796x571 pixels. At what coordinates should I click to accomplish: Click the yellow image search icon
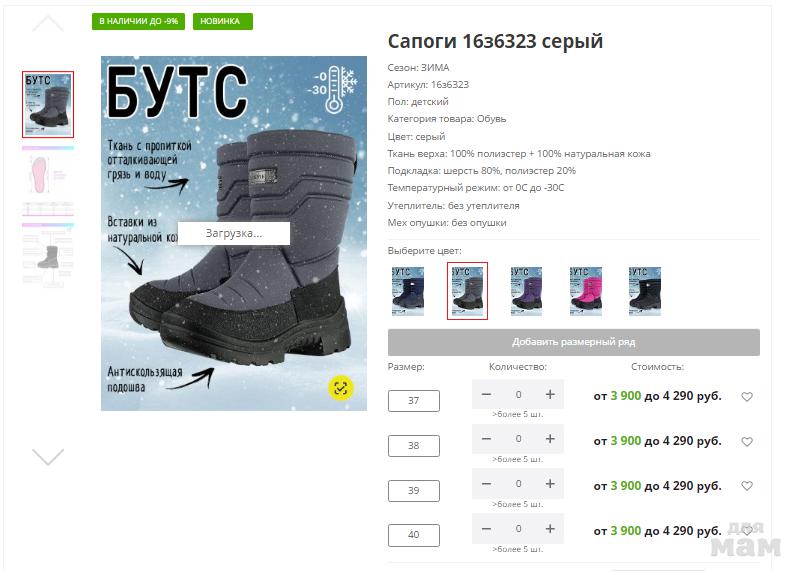click(x=341, y=388)
